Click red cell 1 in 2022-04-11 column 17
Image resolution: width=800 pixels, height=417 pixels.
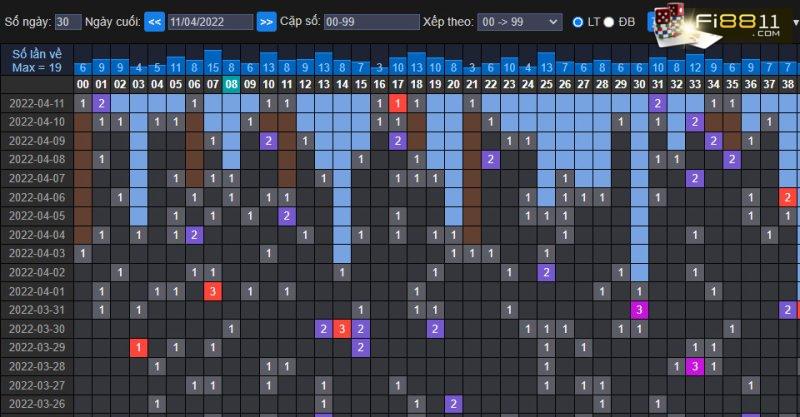click(398, 103)
